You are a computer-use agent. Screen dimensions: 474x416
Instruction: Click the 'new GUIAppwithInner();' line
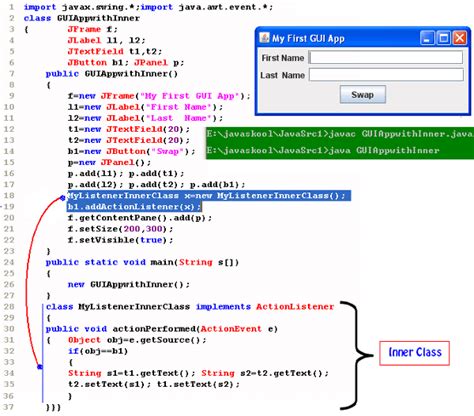[x=129, y=284]
